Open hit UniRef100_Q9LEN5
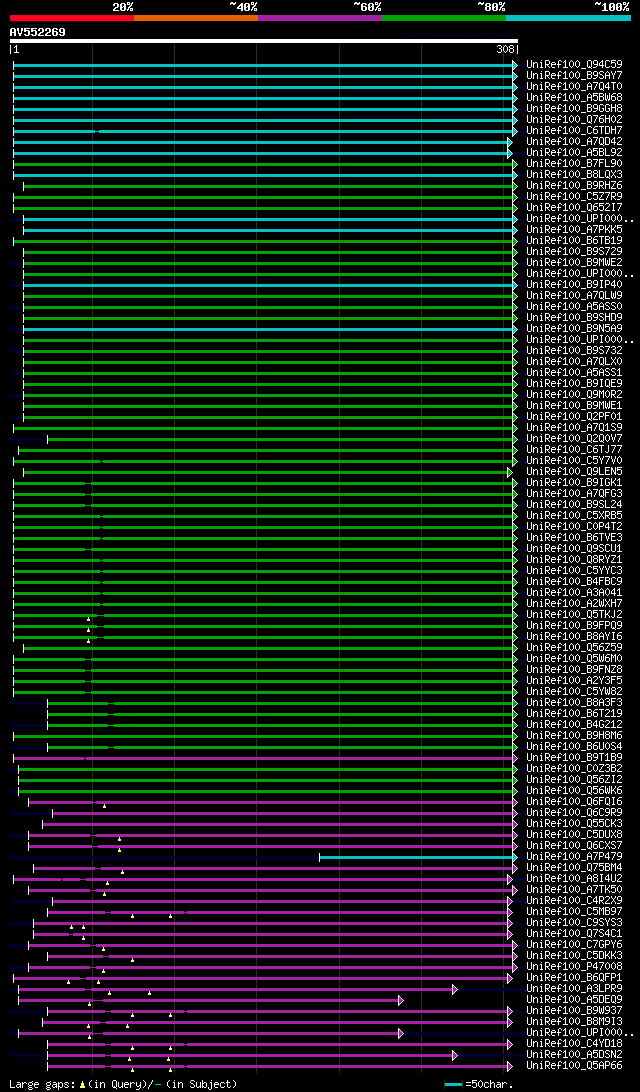 (x=575, y=472)
